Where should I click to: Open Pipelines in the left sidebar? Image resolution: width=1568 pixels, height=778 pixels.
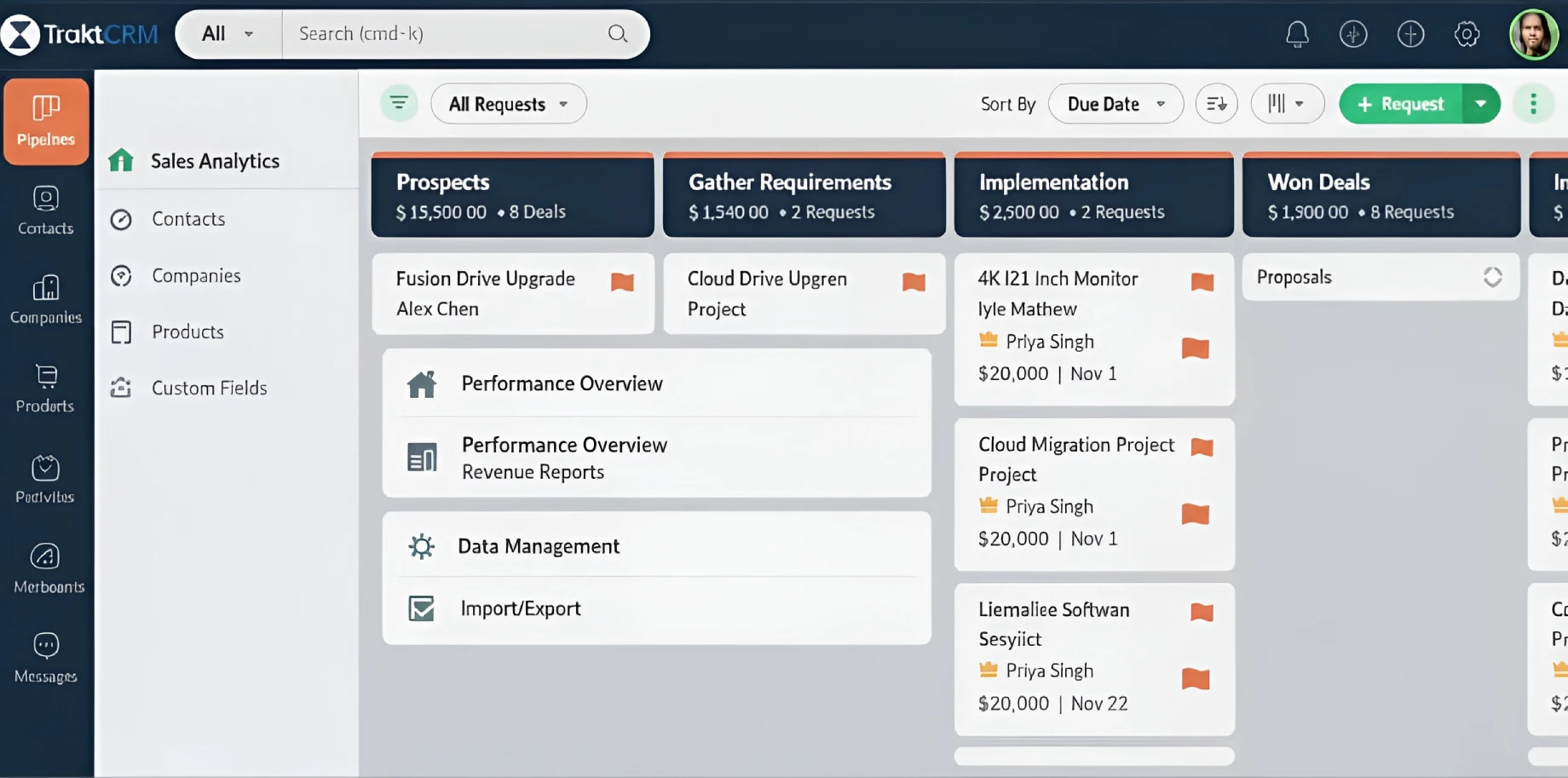(46, 122)
